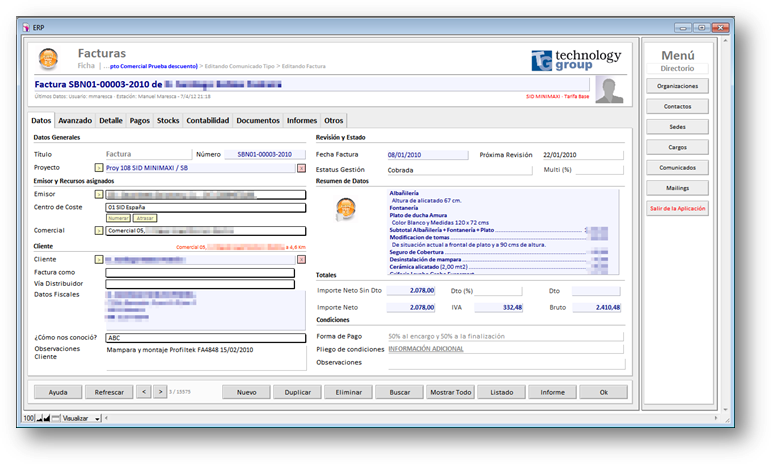Open the INFORMACIÓN ADICIONAL link
Viewport: 771px width, 464px height.
click(x=425, y=349)
